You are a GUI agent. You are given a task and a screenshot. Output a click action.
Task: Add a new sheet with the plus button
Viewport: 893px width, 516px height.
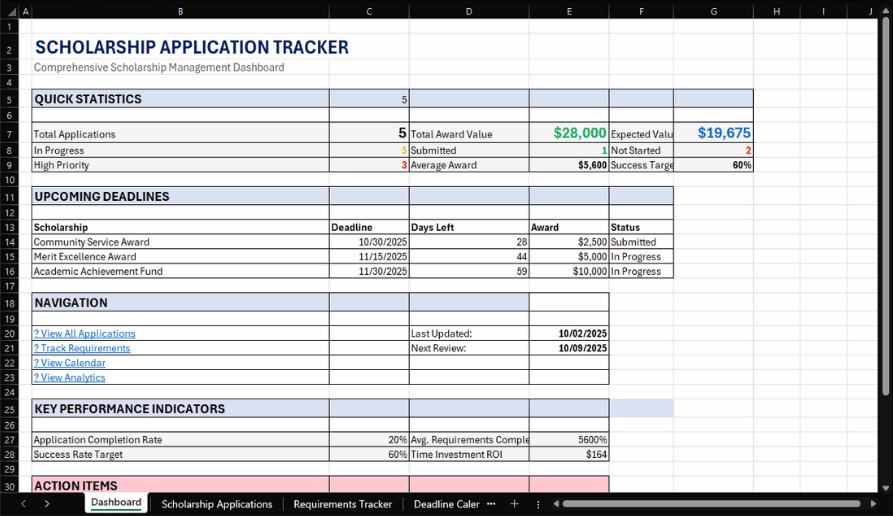coord(515,504)
